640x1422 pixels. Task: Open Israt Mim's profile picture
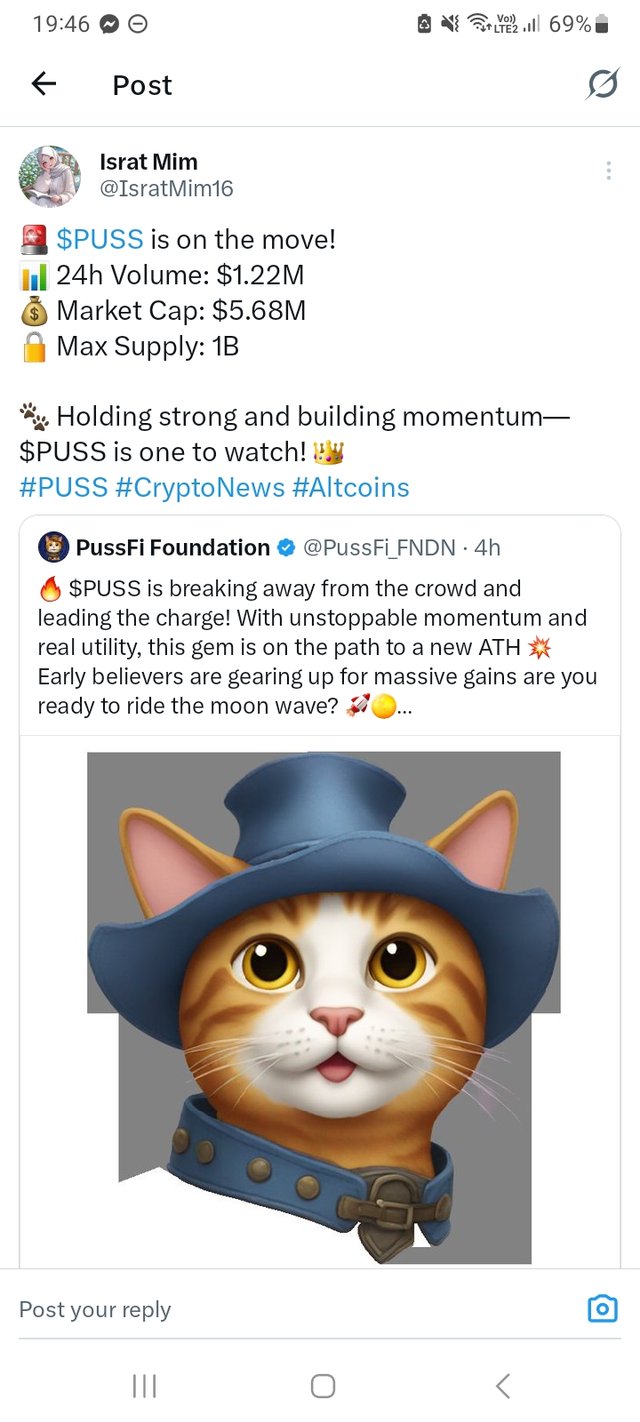coord(50,176)
